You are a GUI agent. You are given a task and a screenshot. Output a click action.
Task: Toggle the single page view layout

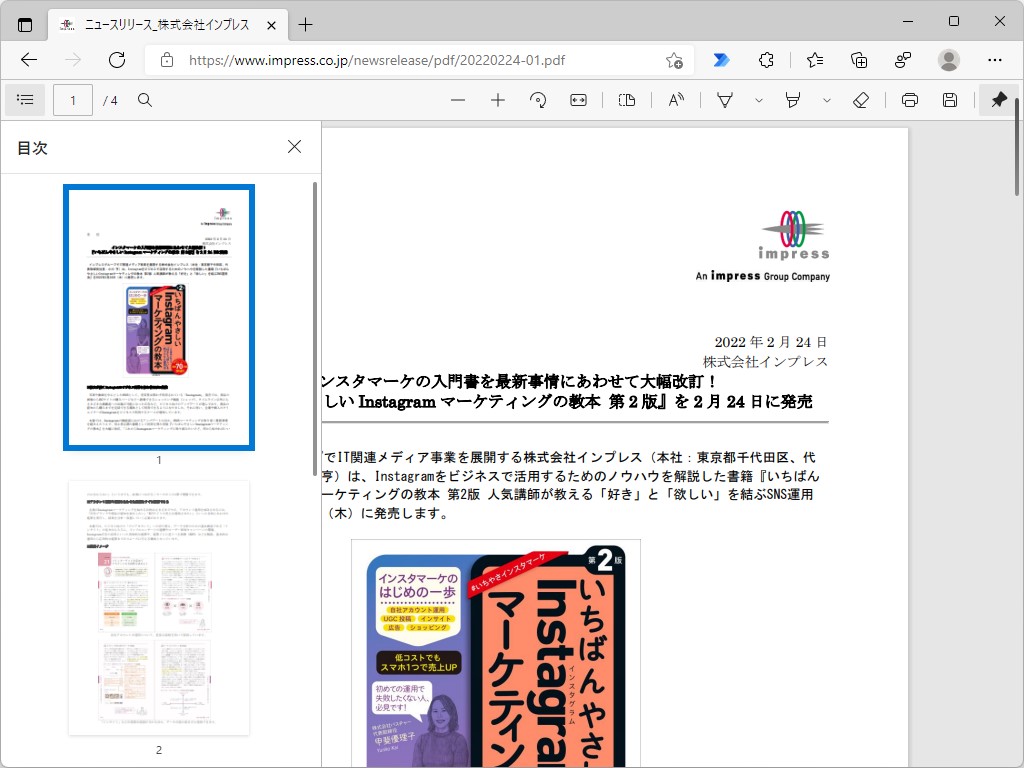(x=627, y=100)
